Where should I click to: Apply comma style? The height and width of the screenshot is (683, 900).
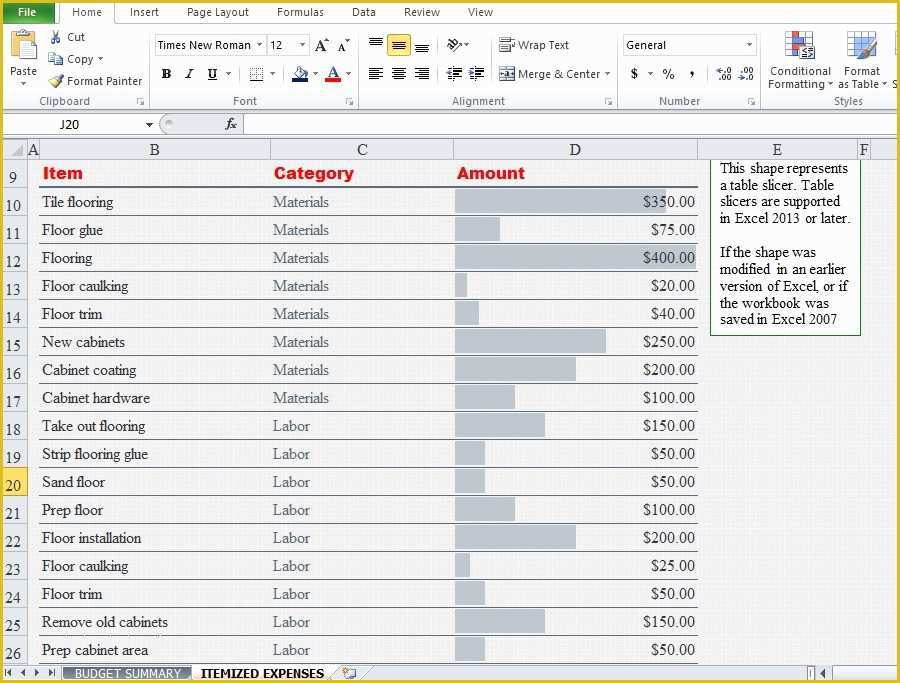(x=692, y=73)
